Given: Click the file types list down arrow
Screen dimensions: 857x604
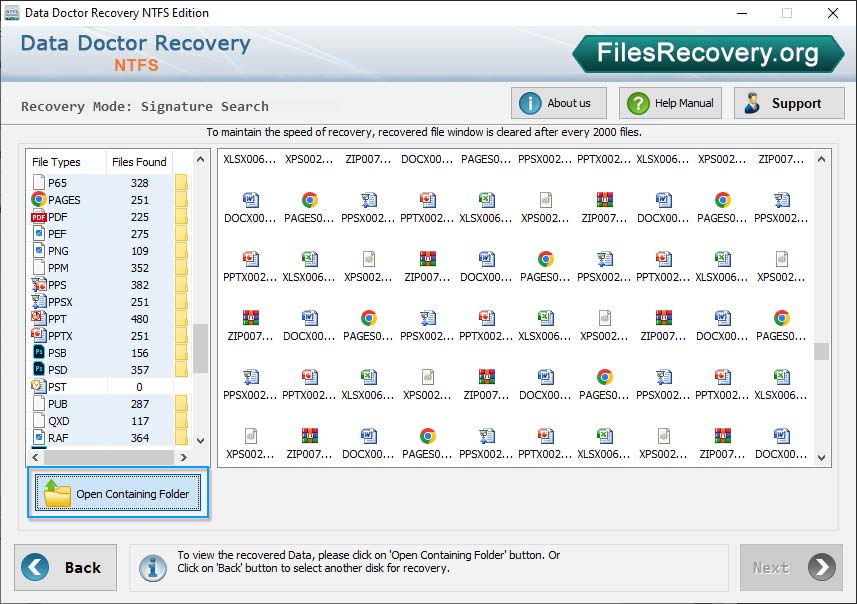Looking at the screenshot, I should [x=201, y=441].
